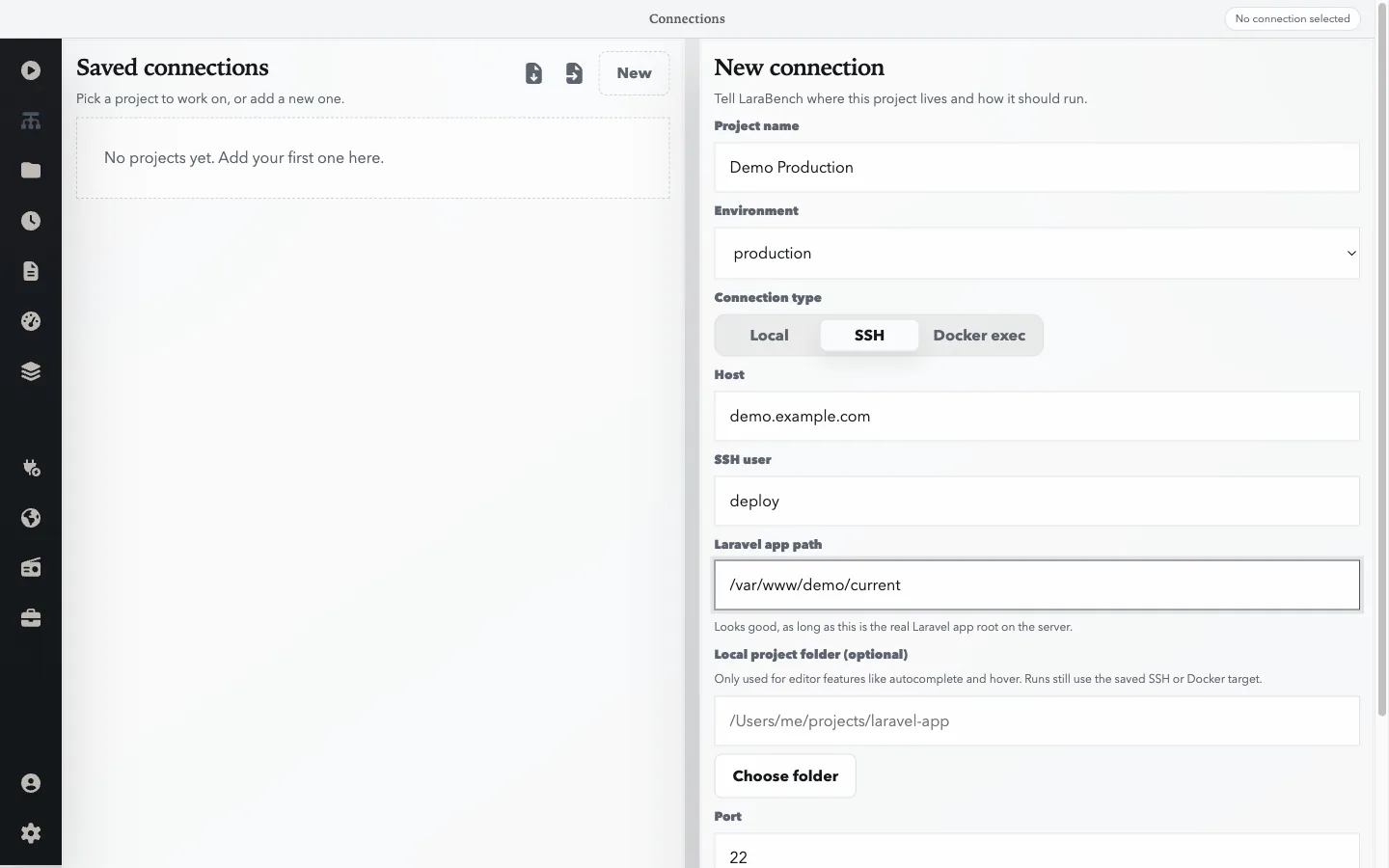Open the gauge dashboard icon in sidebar

click(31, 321)
